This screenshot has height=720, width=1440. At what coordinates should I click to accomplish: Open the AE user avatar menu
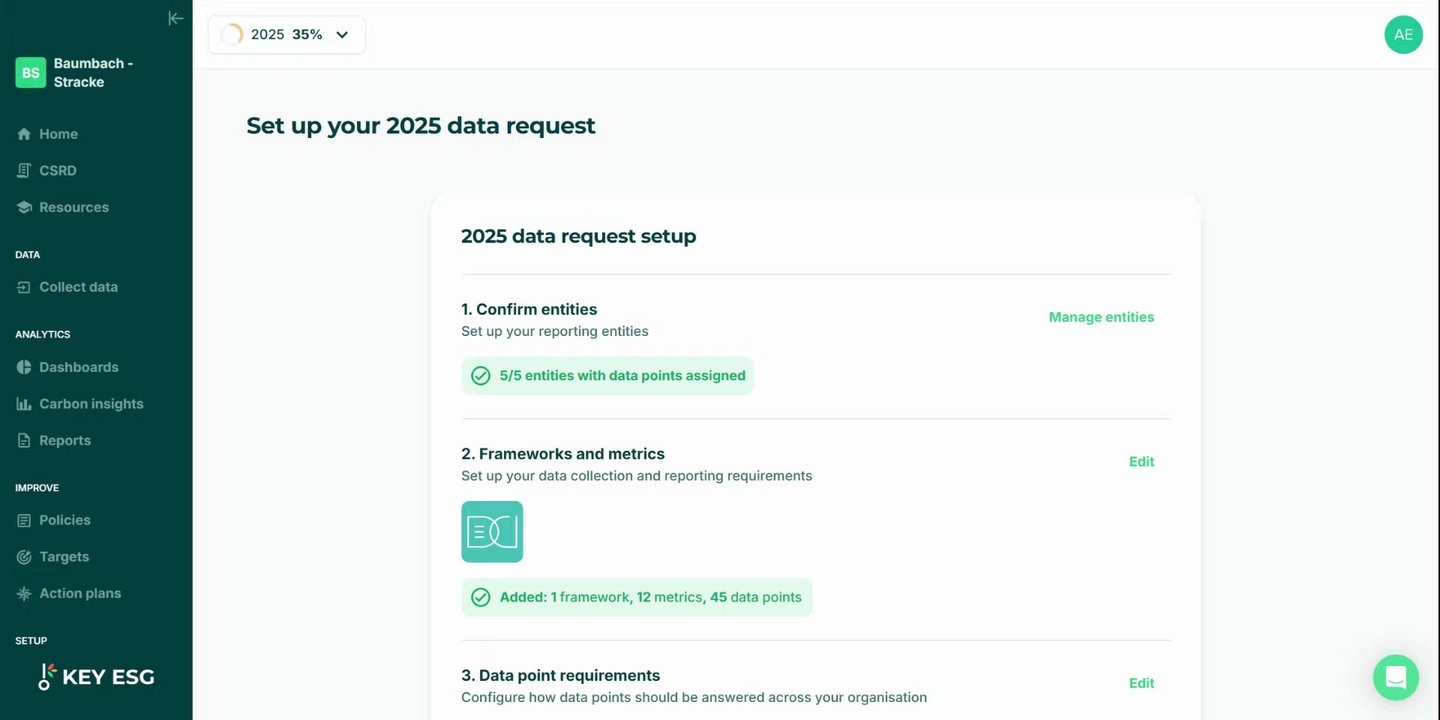click(x=1403, y=35)
